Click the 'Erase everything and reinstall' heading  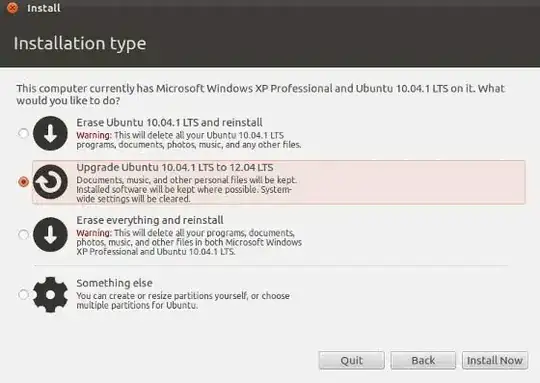(x=150, y=220)
